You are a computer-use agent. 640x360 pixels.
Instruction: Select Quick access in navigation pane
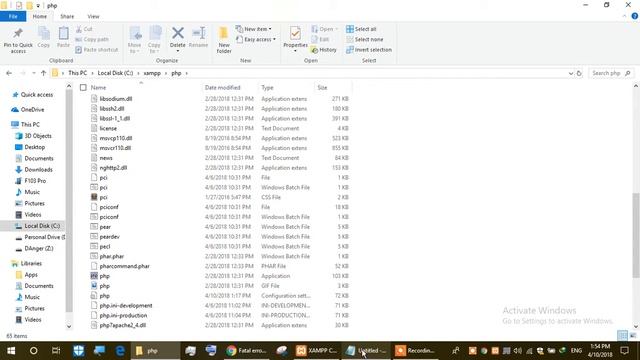(37, 95)
